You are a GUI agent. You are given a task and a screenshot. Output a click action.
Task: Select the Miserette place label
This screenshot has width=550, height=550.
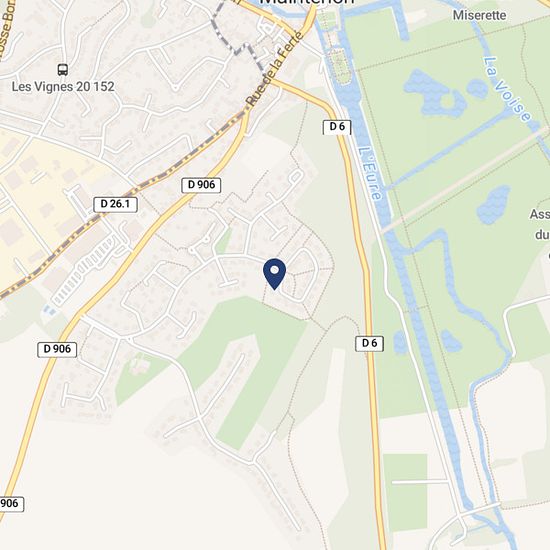(479, 15)
